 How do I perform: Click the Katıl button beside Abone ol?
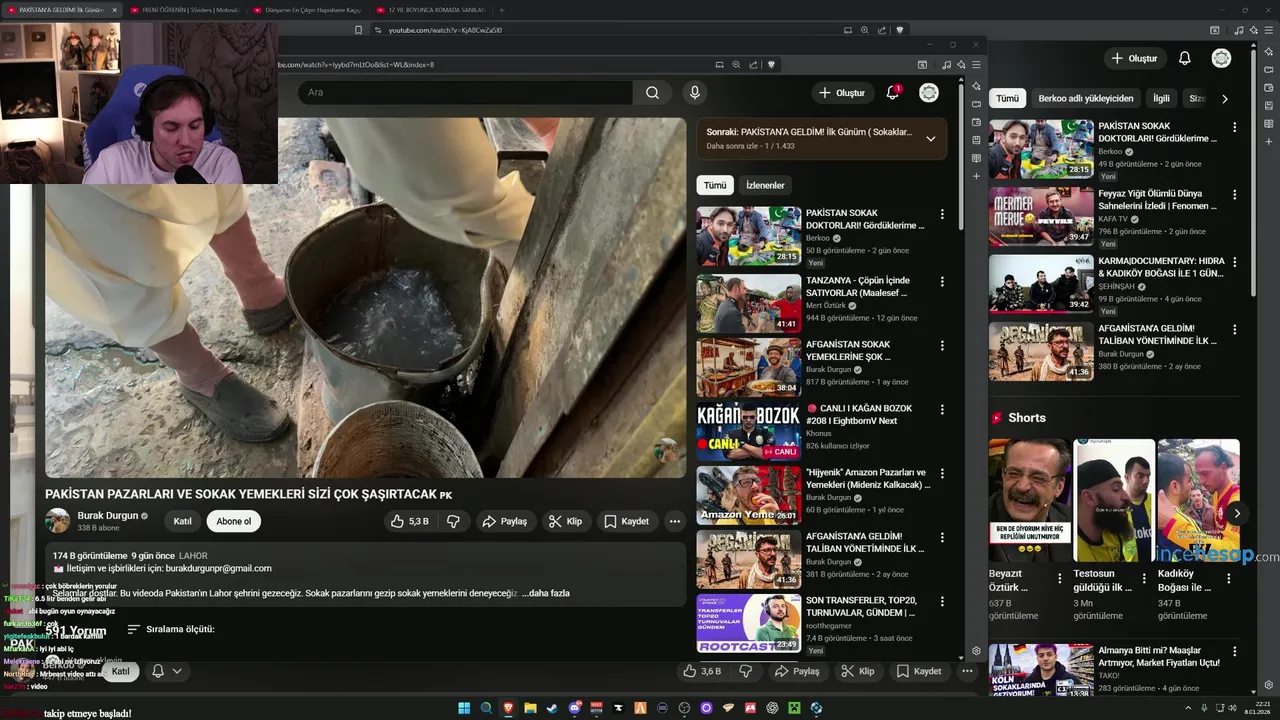pyautogui.click(x=182, y=521)
